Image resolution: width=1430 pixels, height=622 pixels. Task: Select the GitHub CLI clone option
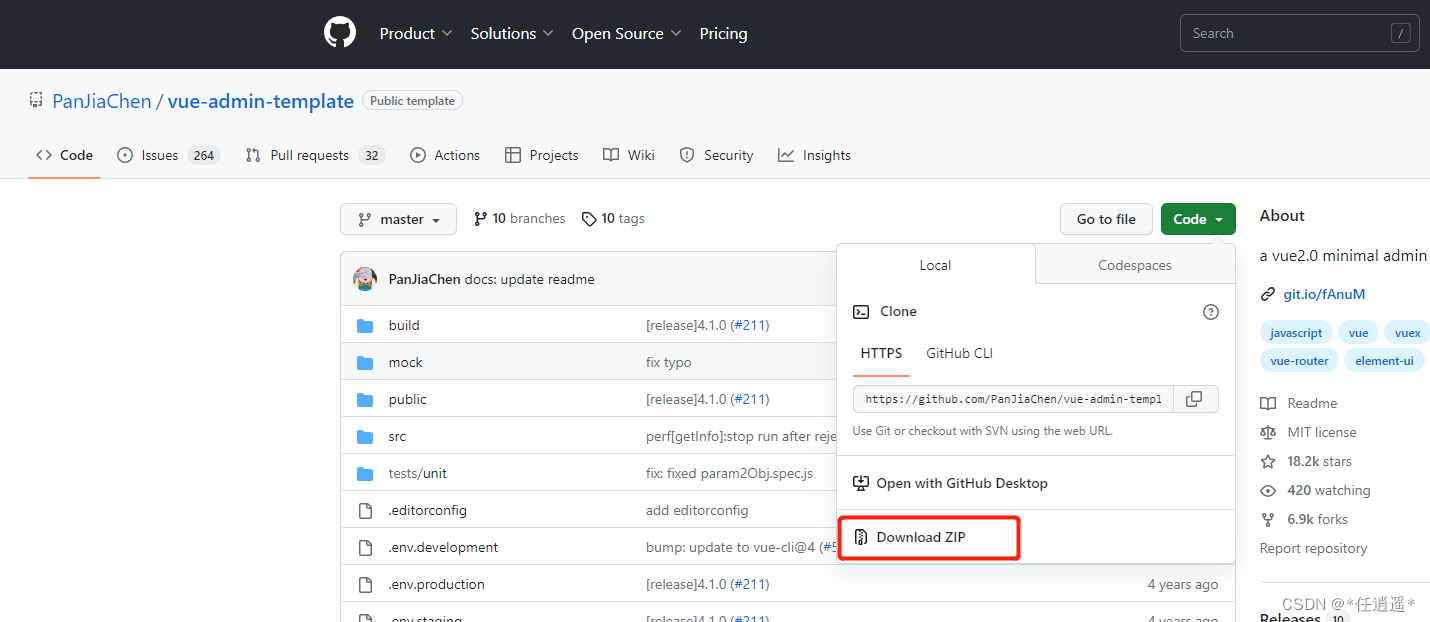[x=959, y=353]
